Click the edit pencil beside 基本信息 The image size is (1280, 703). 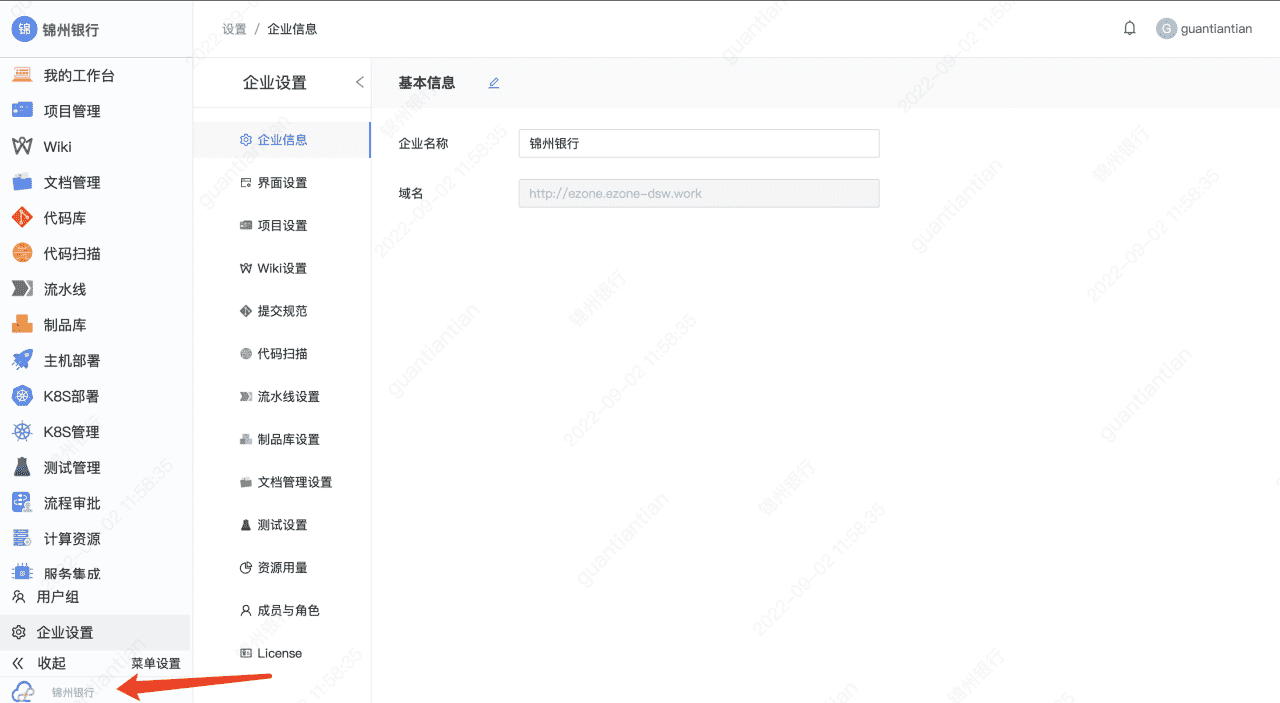coord(493,83)
